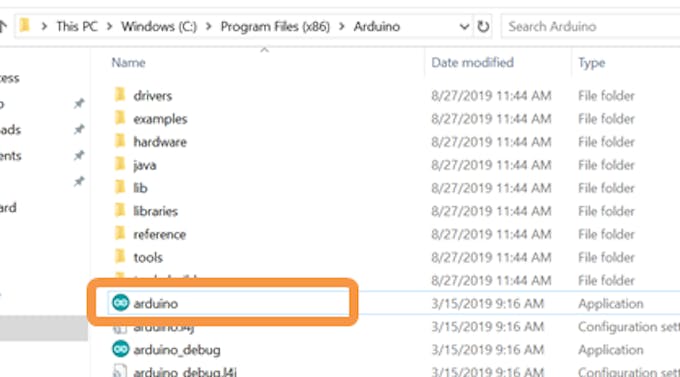Select the 'arduino_debug' file name

point(177,350)
